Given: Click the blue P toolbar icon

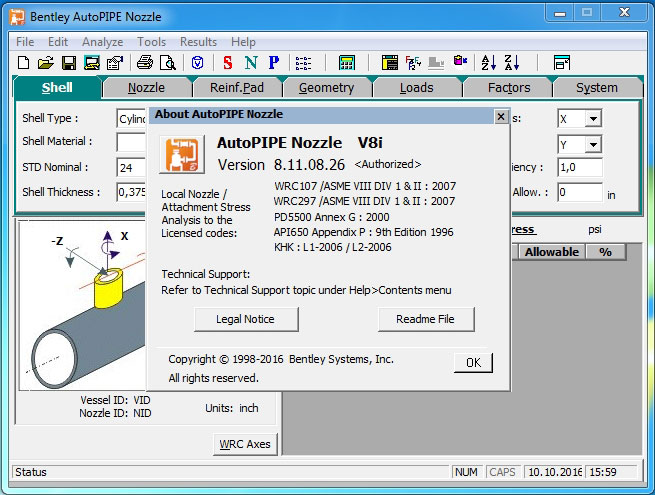Looking at the screenshot, I should pyautogui.click(x=274, y=63).
